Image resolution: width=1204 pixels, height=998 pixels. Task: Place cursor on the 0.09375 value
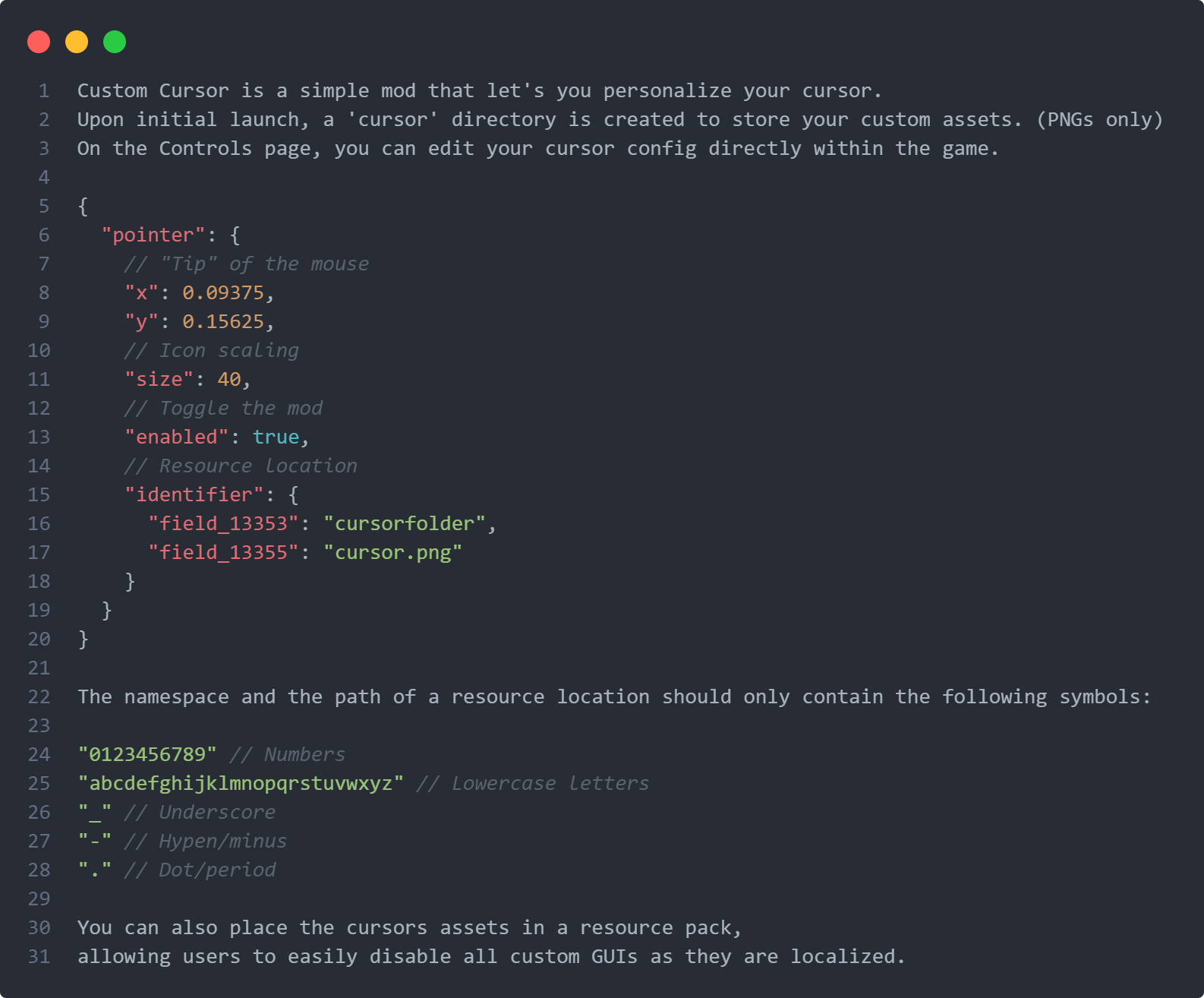[223, 293]
